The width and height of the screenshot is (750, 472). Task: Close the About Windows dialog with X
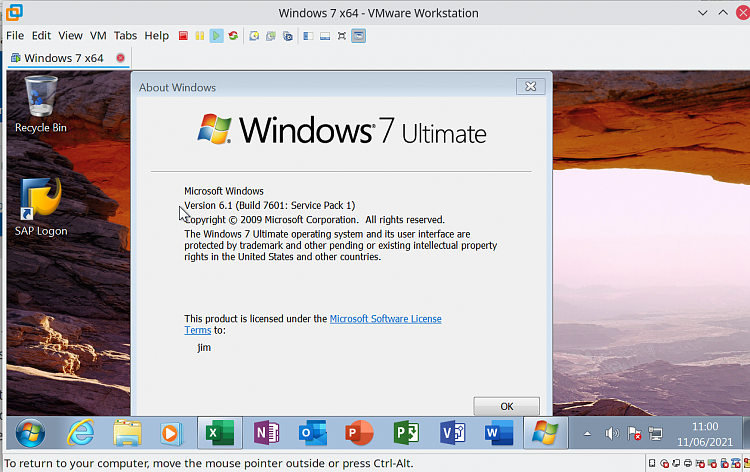[530, 87]
